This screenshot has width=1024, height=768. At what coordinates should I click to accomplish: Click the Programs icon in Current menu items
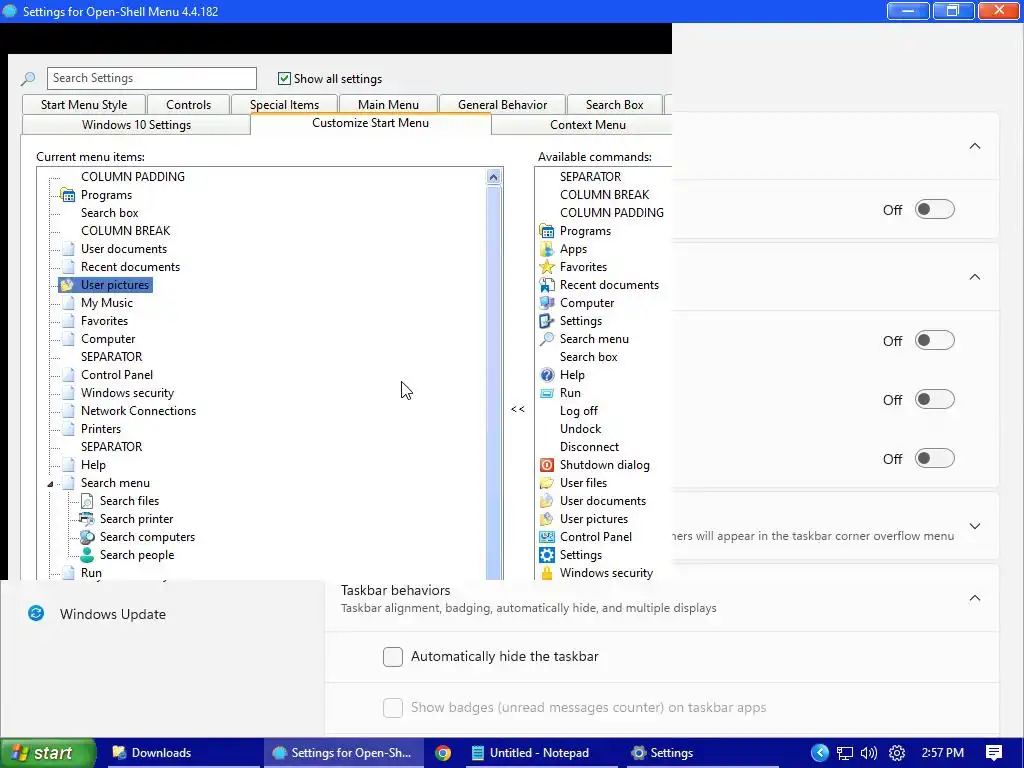(68, 195)
